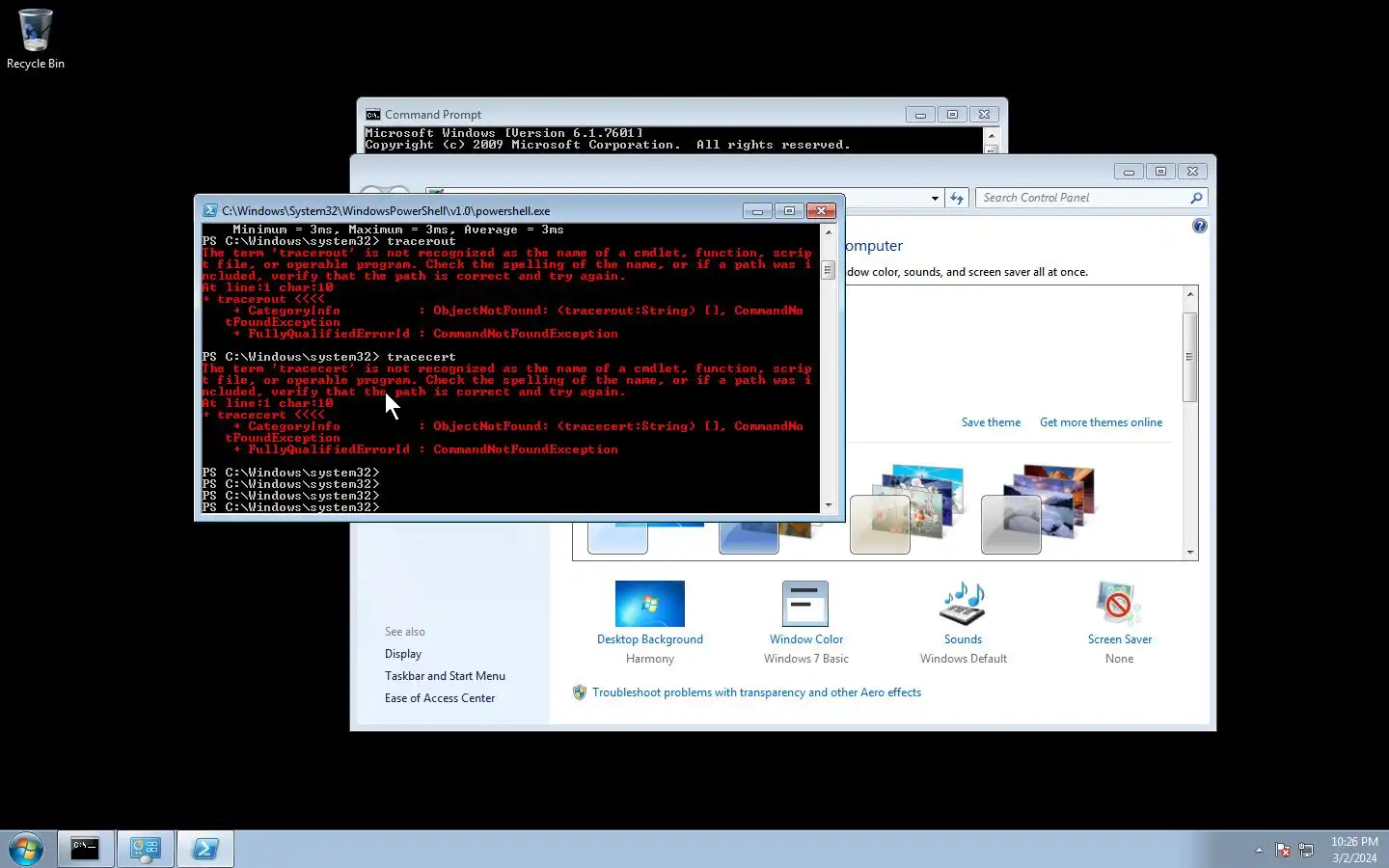Click Command Prompt scroll up arrow

click(x=991, y=136)
